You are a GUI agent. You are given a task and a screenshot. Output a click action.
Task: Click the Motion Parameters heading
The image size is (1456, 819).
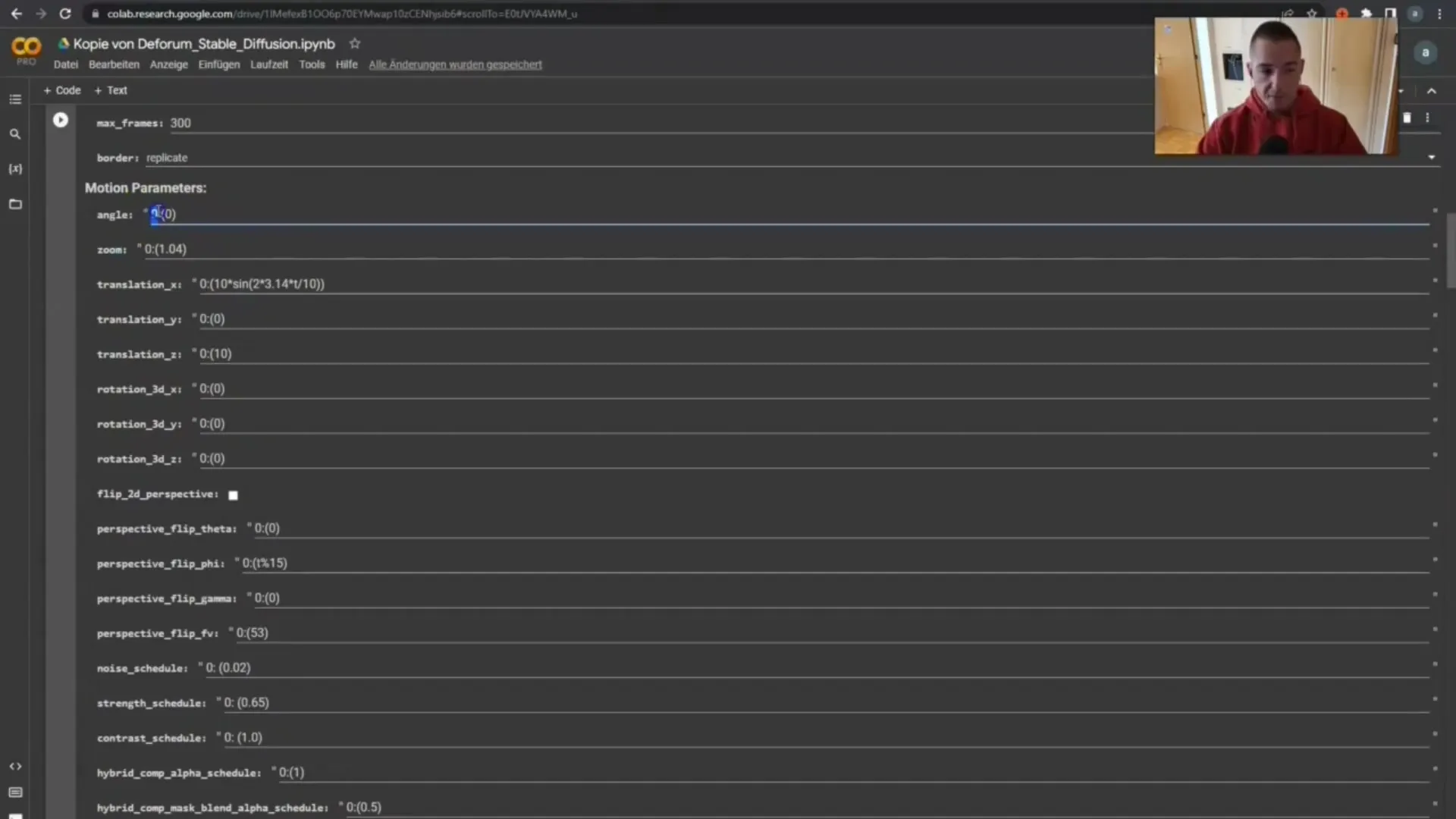146,188
